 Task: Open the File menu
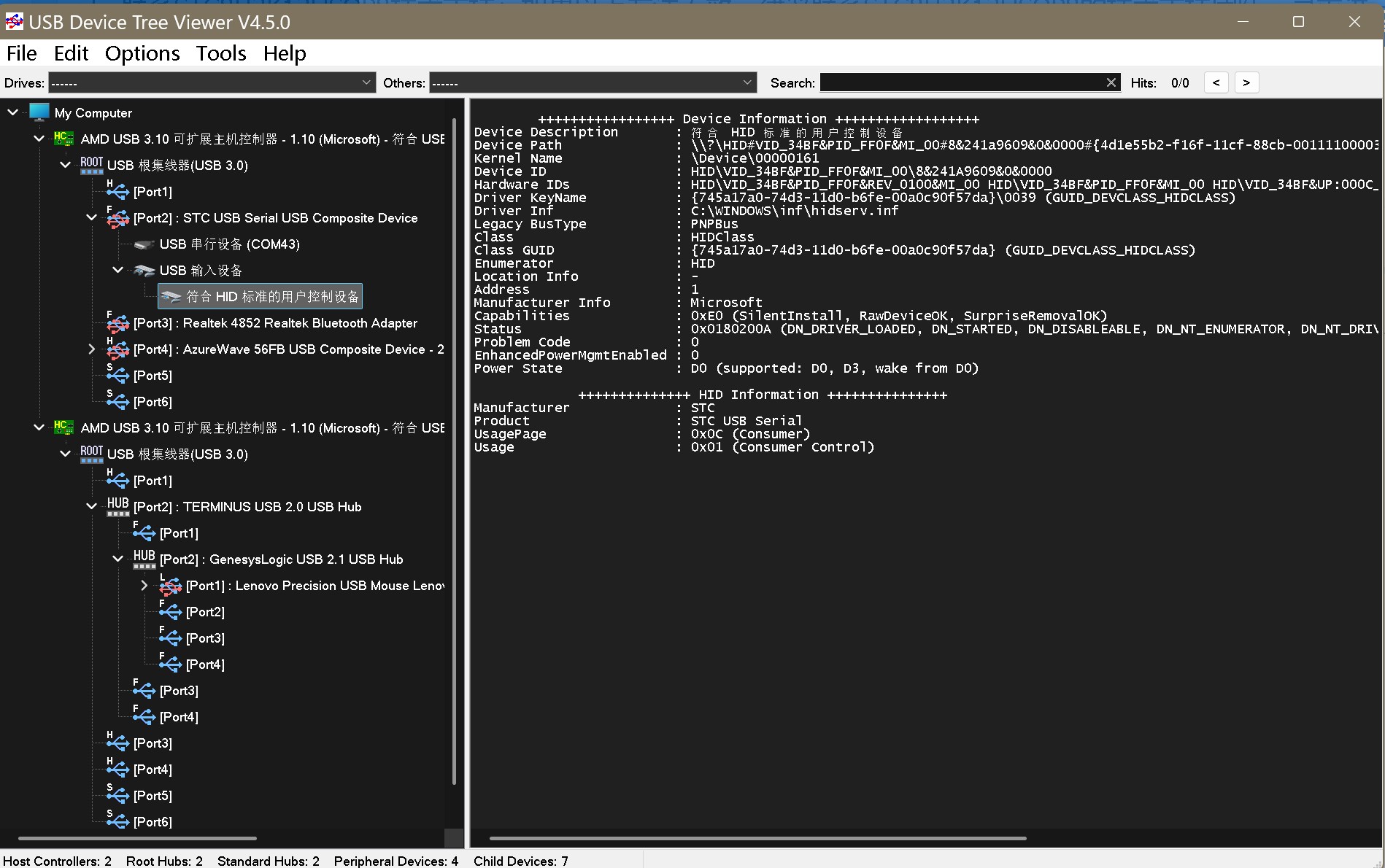coord(22,53)
